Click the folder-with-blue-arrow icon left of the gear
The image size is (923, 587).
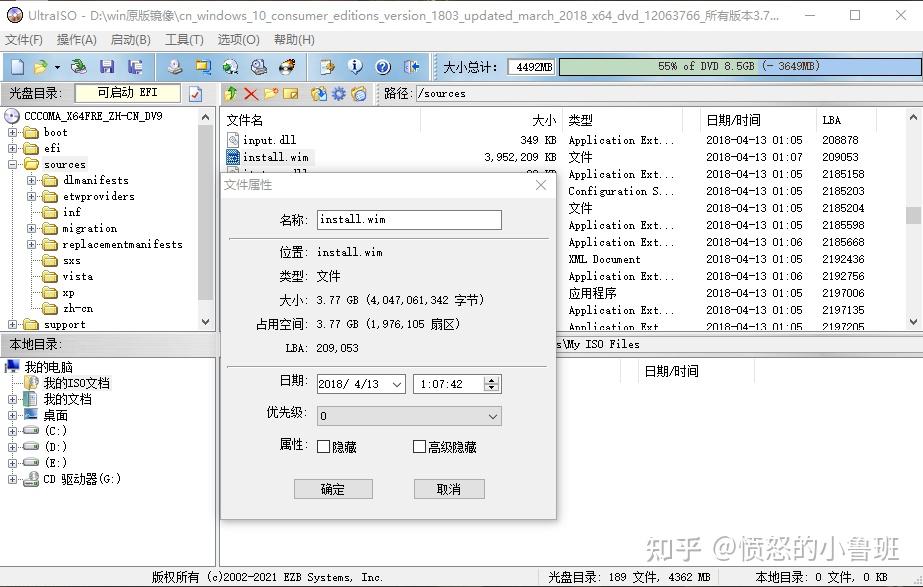coord(318,93)
